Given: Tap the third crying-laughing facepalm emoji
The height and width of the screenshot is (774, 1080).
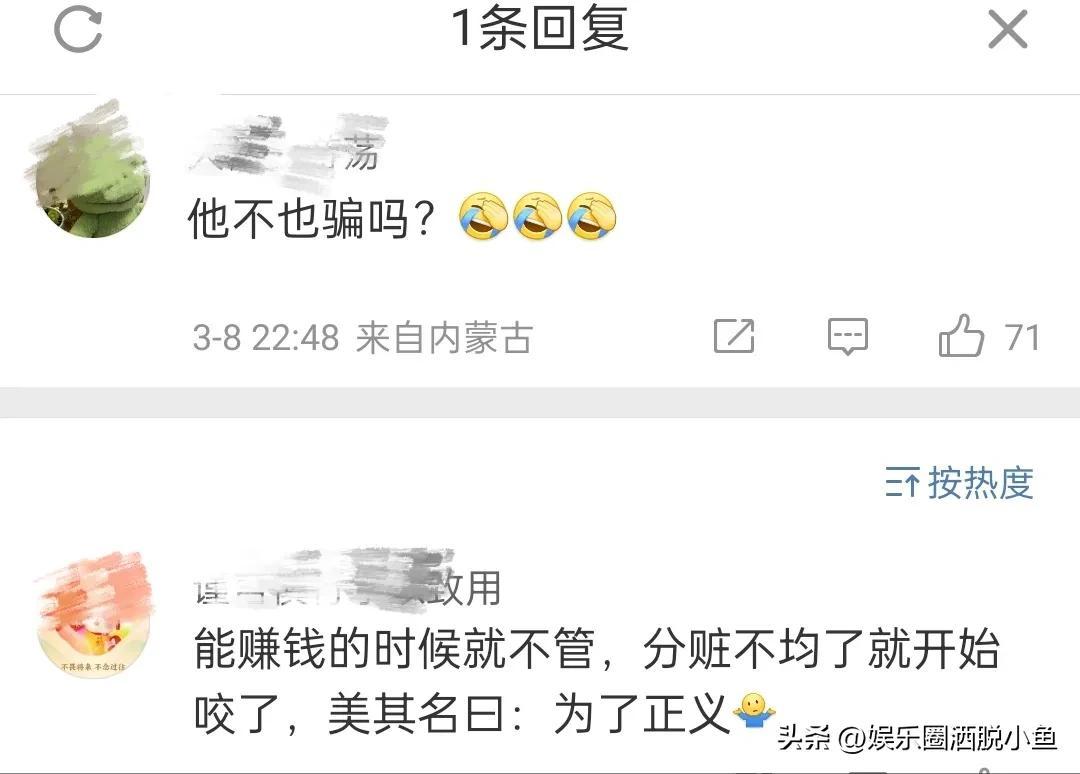Looking at the screenshot, I should point(592,217).
